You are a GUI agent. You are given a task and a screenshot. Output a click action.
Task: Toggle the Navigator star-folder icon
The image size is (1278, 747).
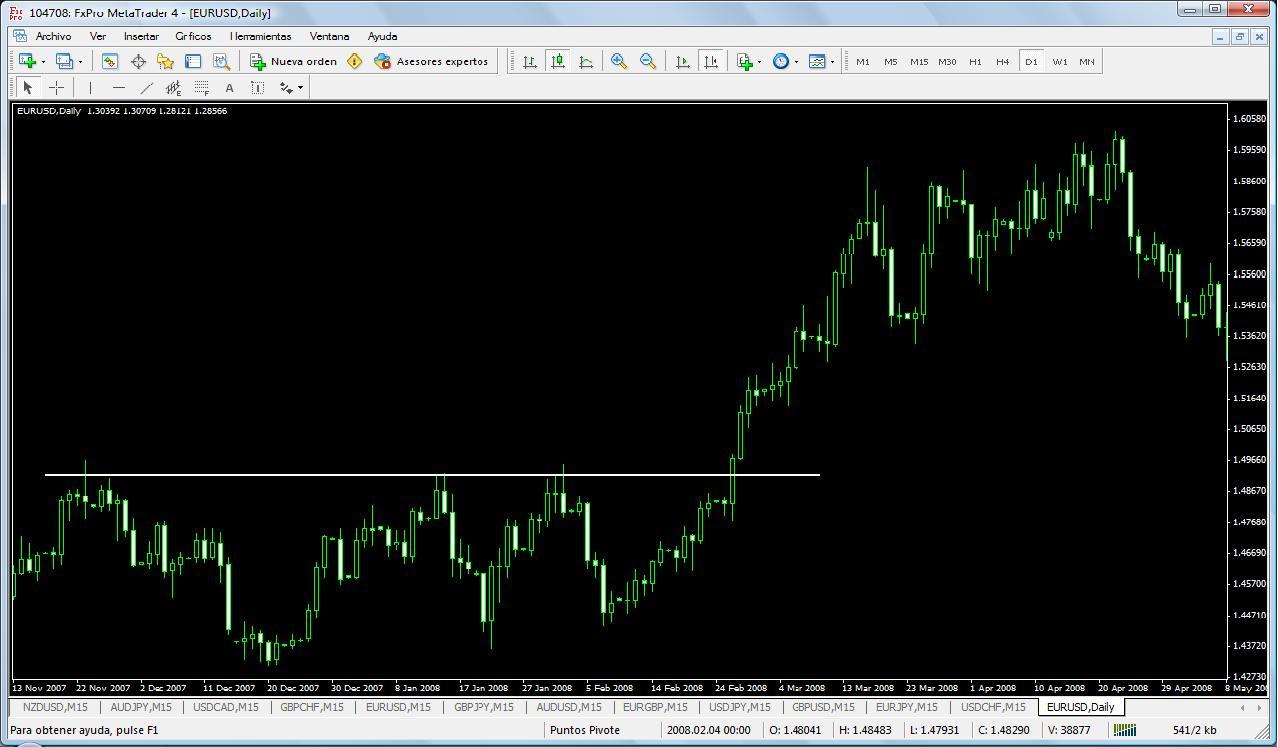[x=165, y=61]
